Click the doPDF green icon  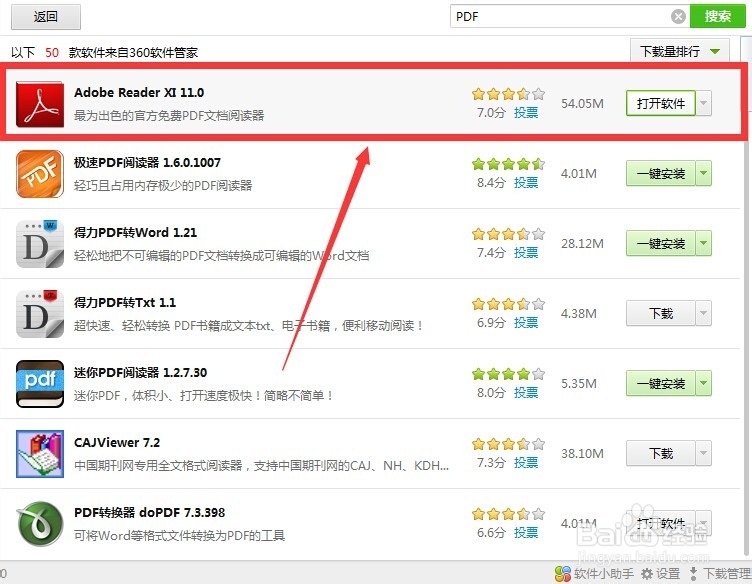(x=40, y=524)
